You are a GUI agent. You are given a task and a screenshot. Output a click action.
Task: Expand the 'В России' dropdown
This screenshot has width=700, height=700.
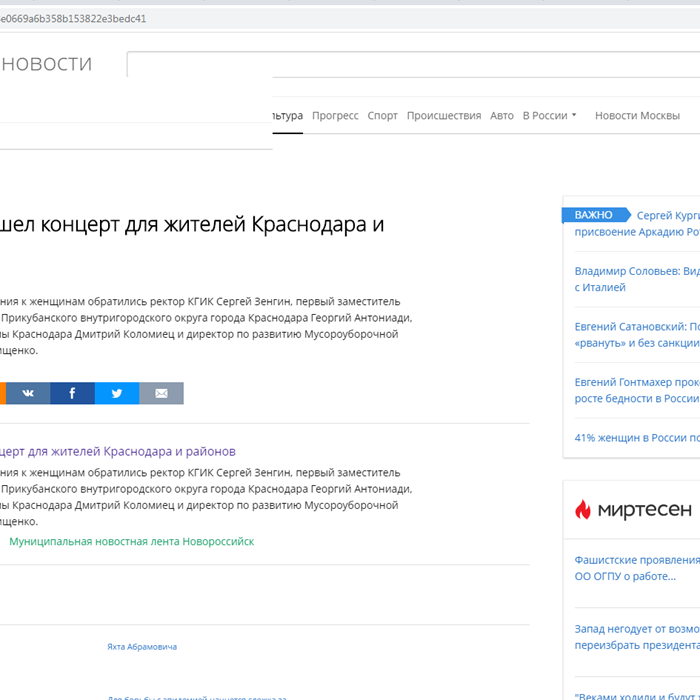[550, 116]
